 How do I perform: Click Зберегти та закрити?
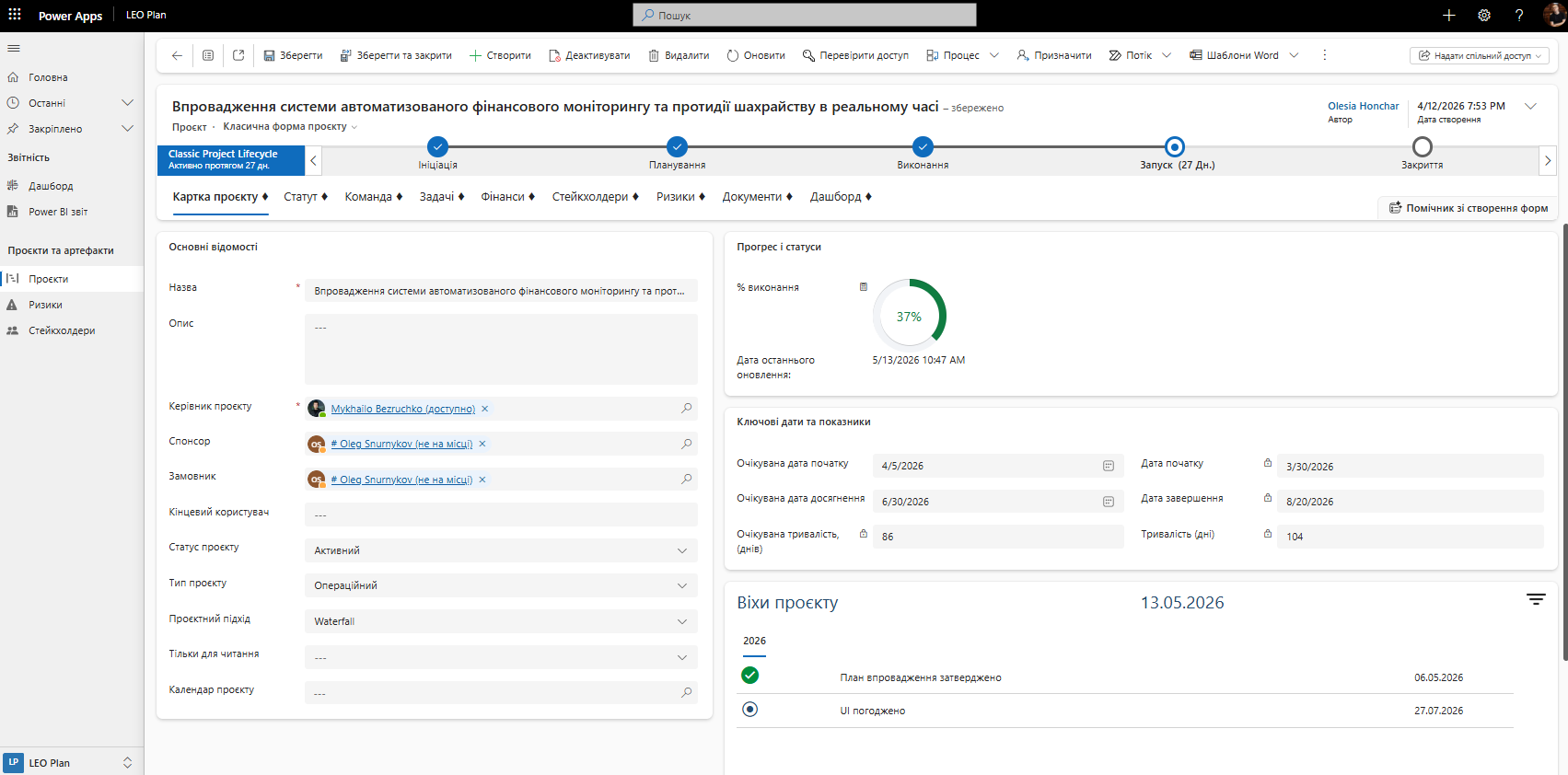(x=396, y=55)
